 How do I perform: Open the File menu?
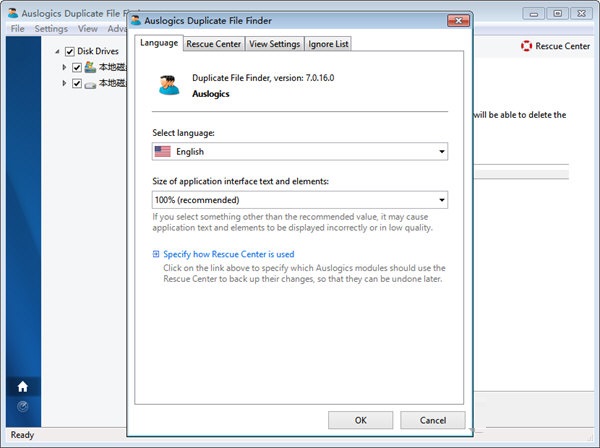tap(17, 29)
